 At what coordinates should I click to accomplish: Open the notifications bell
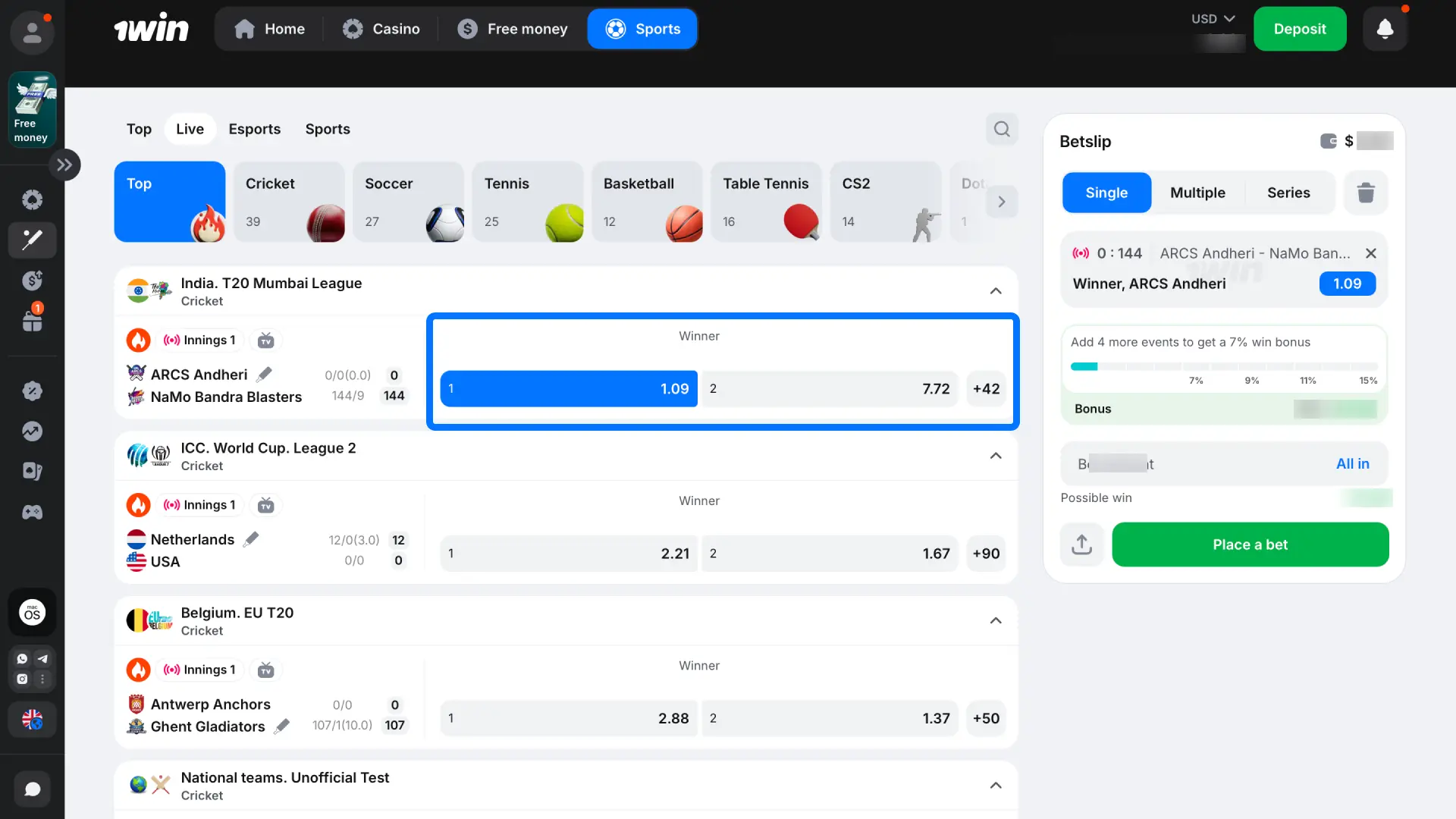pyautogui.click(x=1385, y=29)
